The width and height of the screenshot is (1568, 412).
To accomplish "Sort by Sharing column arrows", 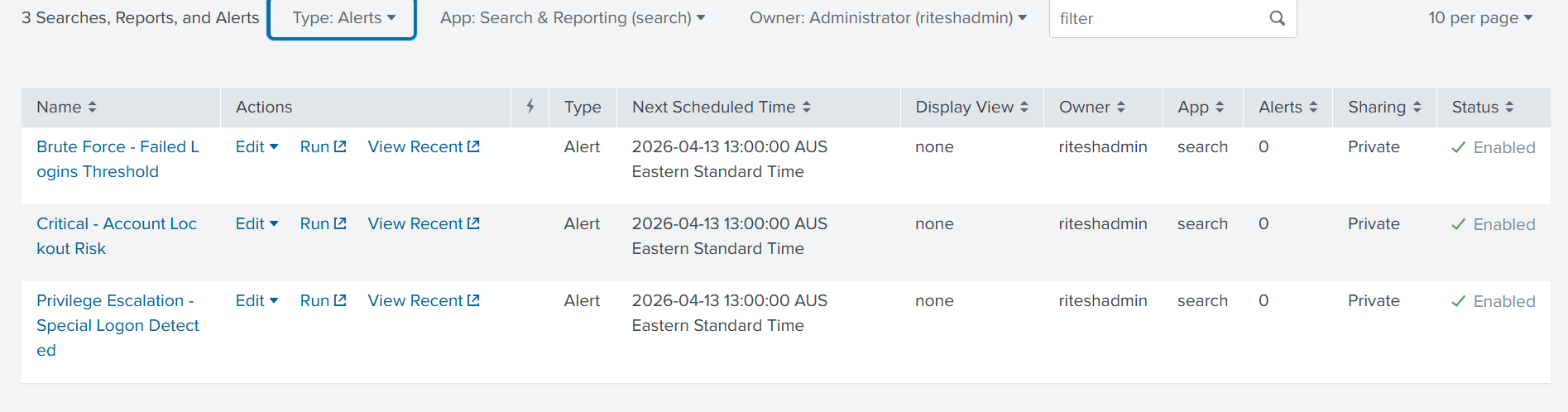I will [x=1417, y=108].
